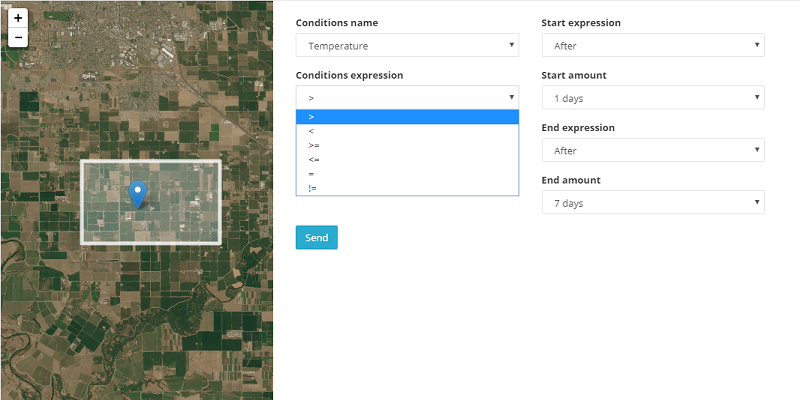Choose the "<" expression option
Image resolution: width=800 pixels, height=400 pixels.
407,131
